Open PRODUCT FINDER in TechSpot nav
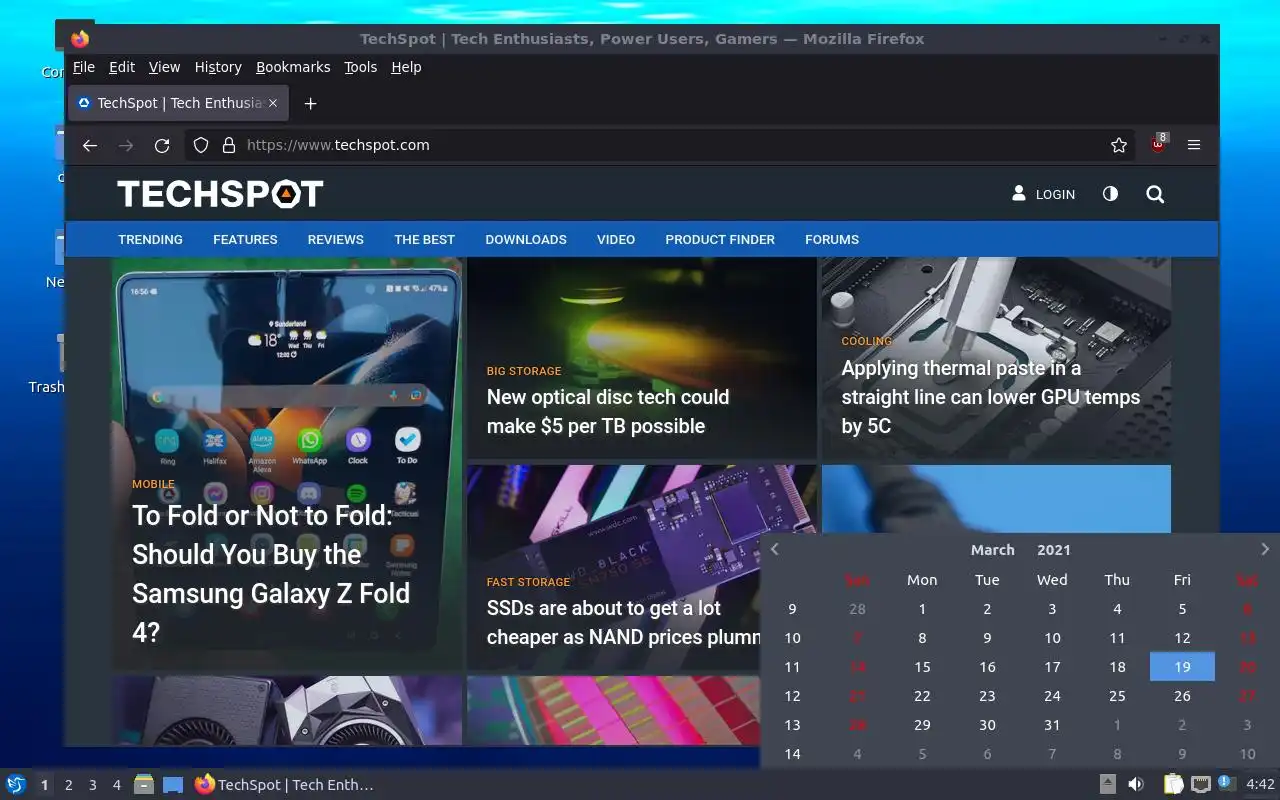 (x=720, y=239)
